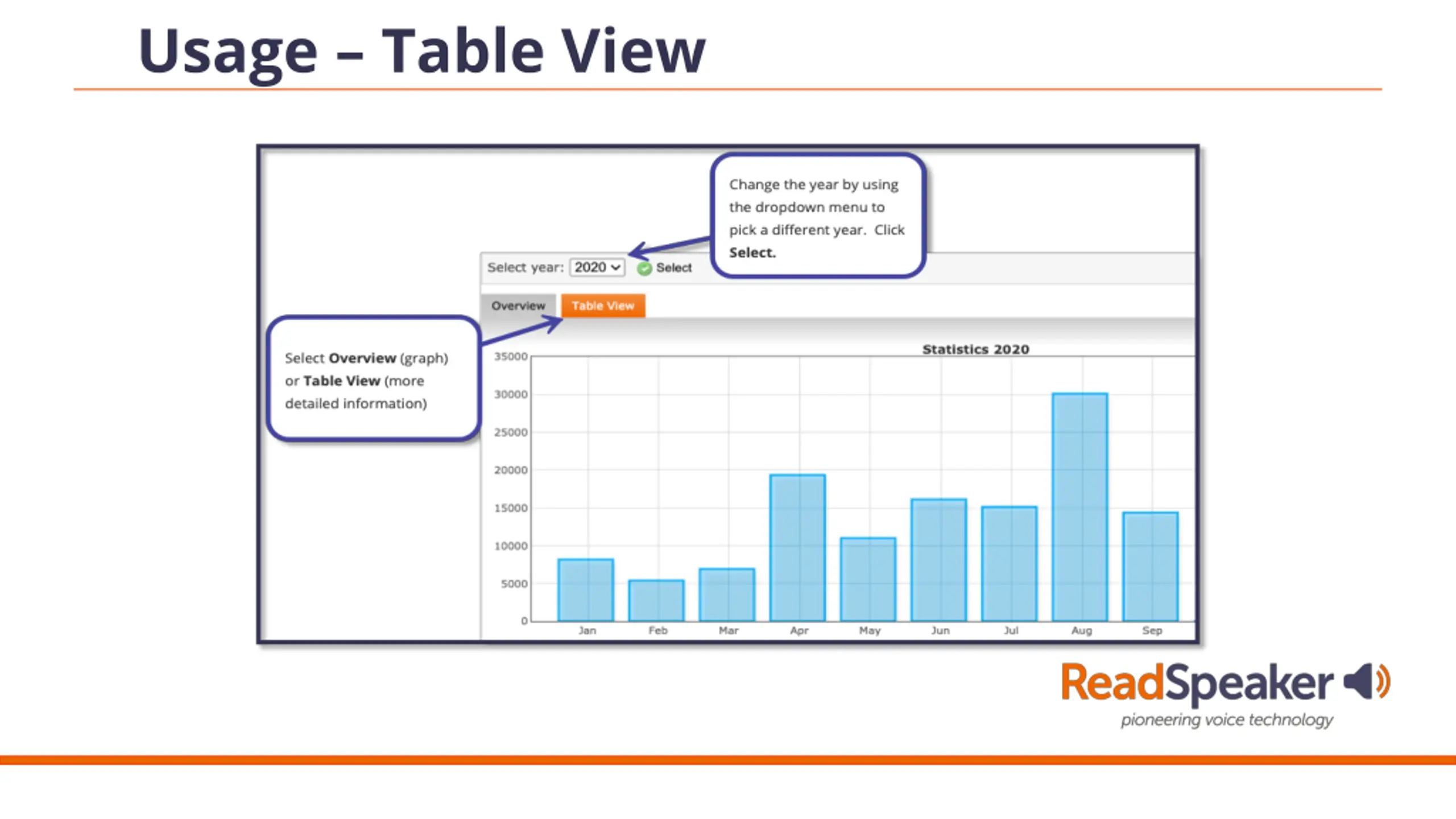Click the Feb x-axis label
Screen dimensions: 1456x819
[657, 630]
